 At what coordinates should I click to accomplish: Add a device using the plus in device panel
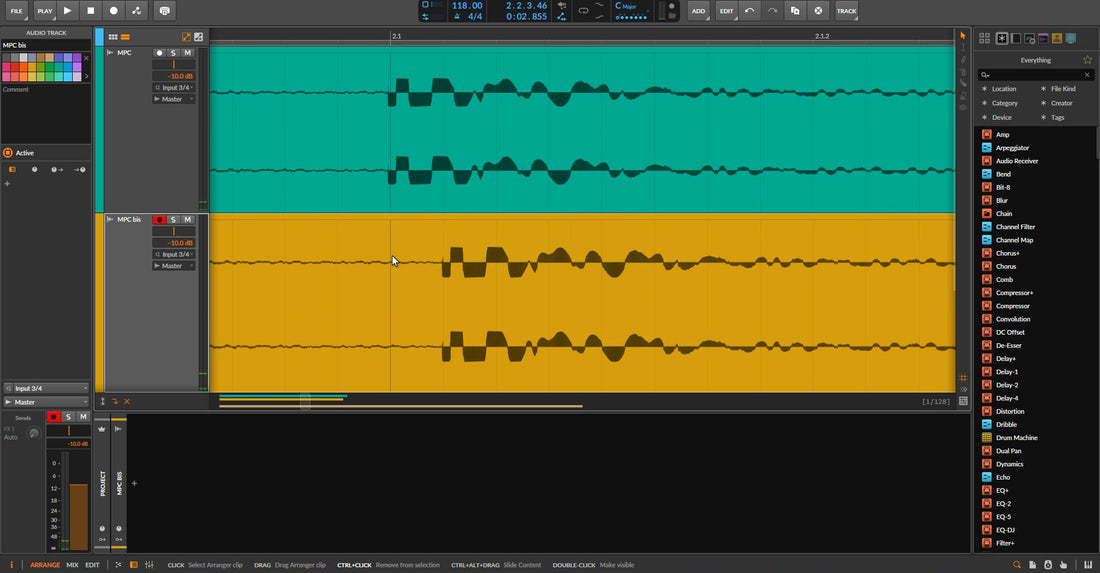(x=134, y=483)
